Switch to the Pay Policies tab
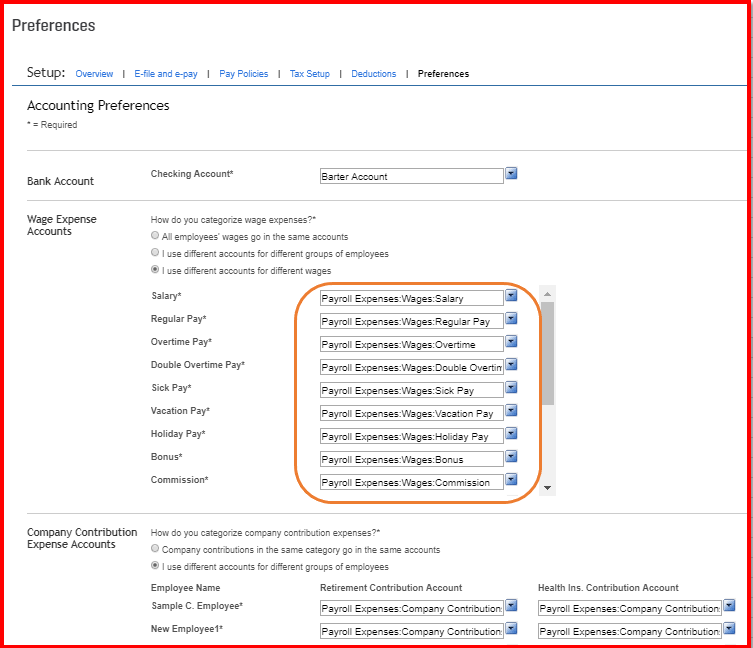 click(x=244, y=74)
